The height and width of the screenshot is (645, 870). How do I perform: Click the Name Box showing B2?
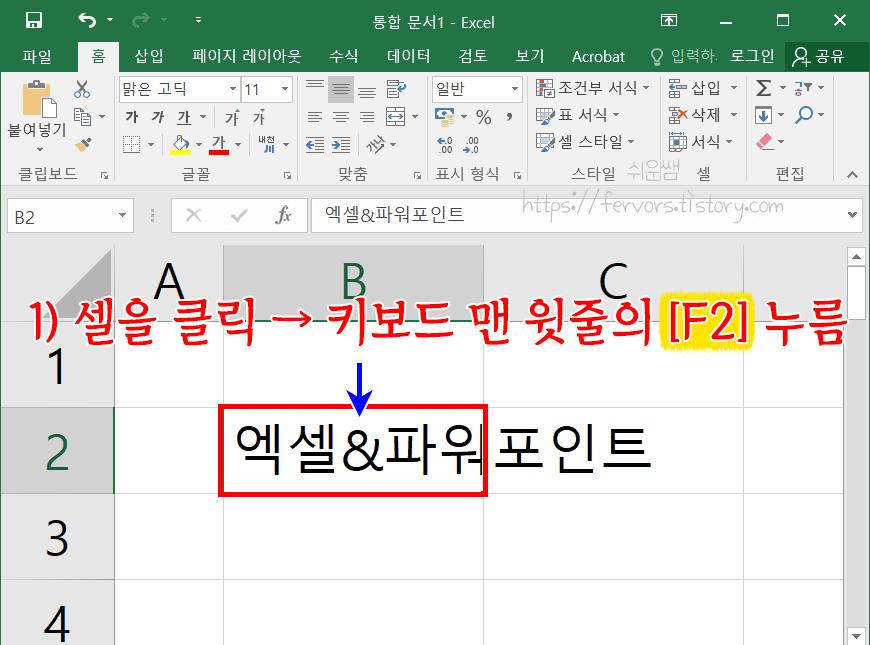[70, 216]
